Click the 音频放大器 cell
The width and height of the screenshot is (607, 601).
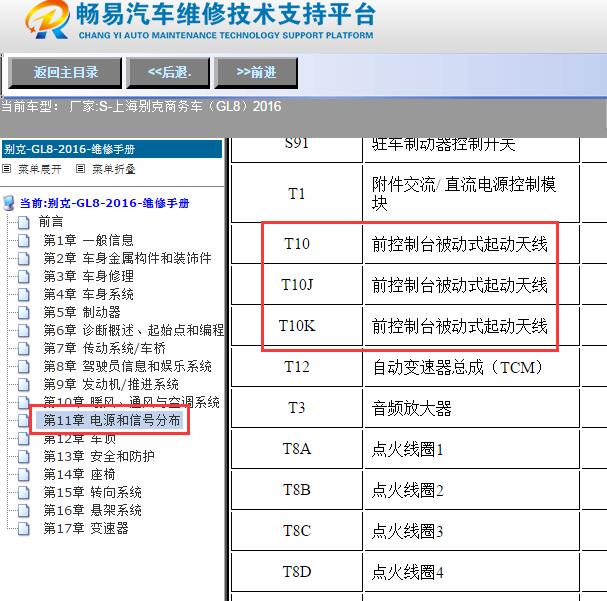click(472, 408)
